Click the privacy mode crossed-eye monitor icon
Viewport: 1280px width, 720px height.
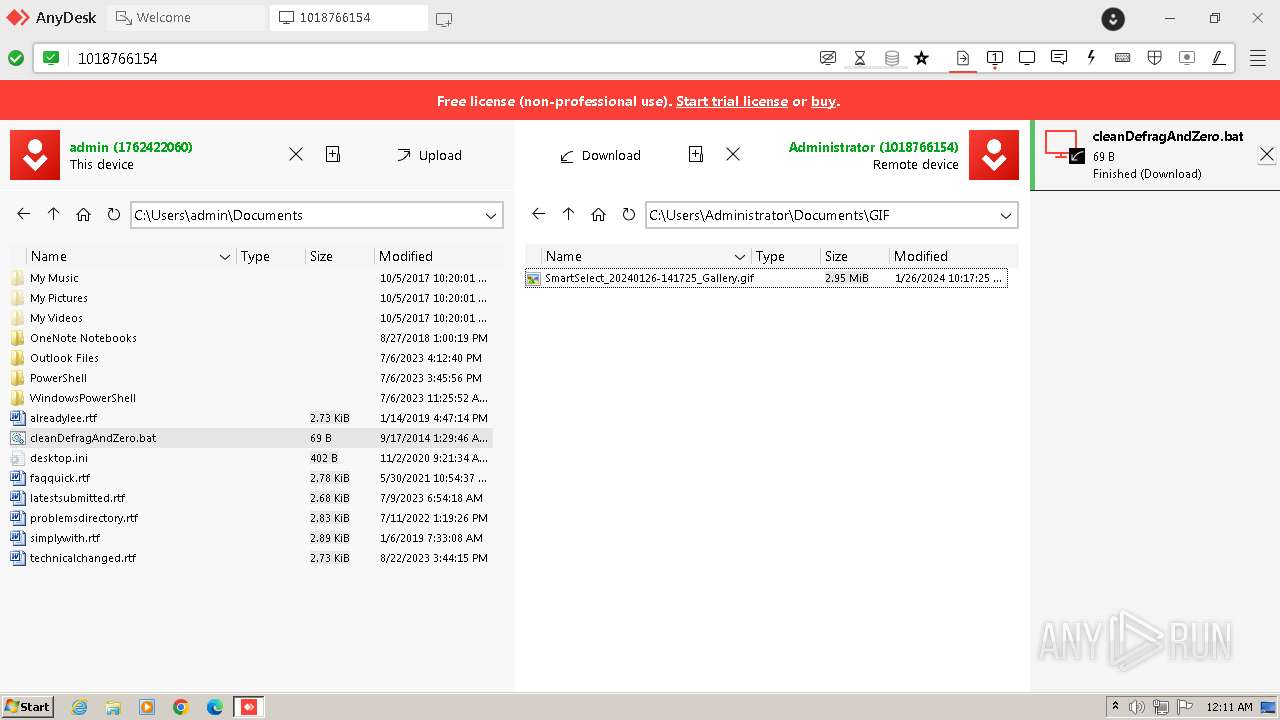[828, 58]
